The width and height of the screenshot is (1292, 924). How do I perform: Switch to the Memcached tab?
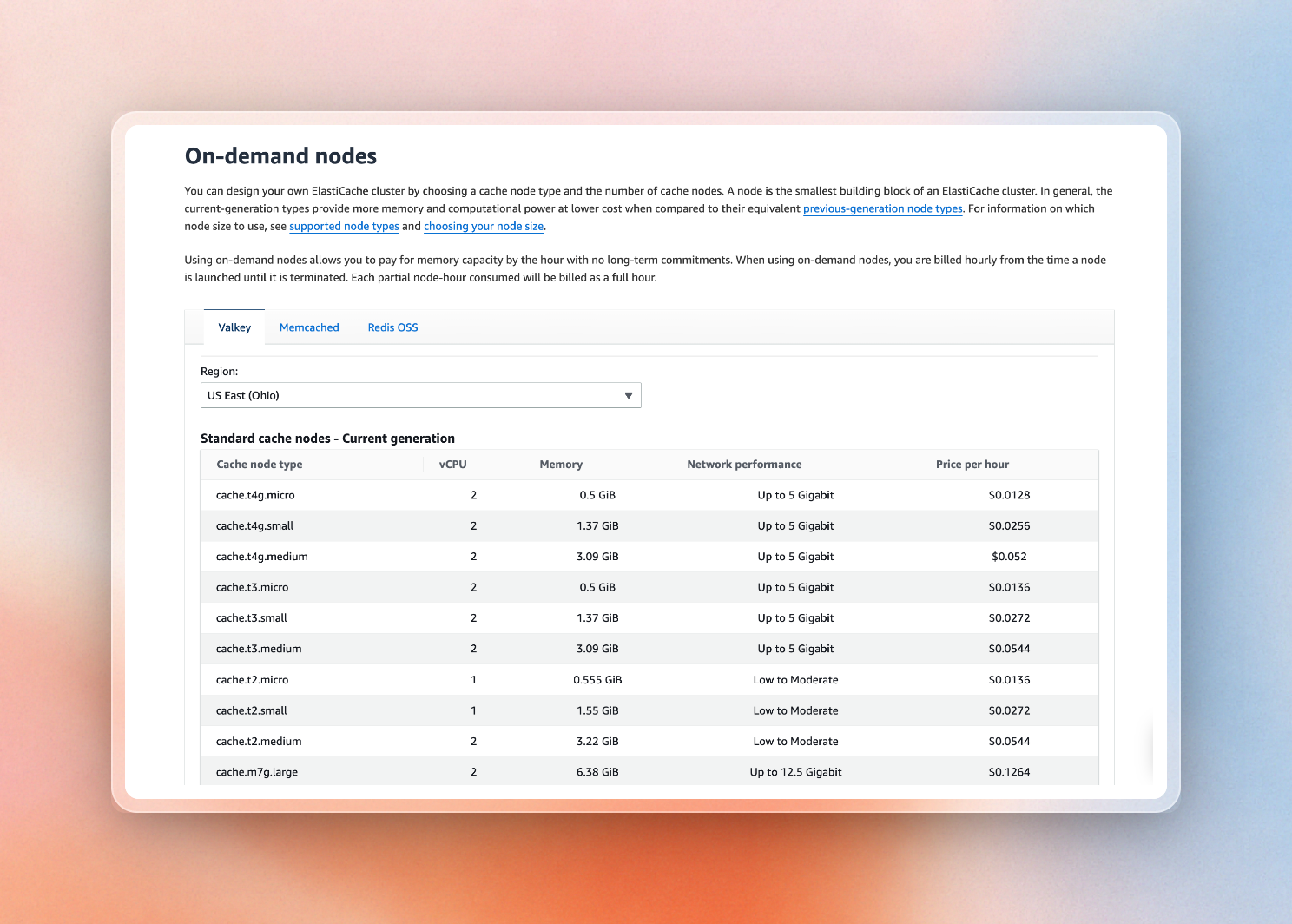(309, 327)
